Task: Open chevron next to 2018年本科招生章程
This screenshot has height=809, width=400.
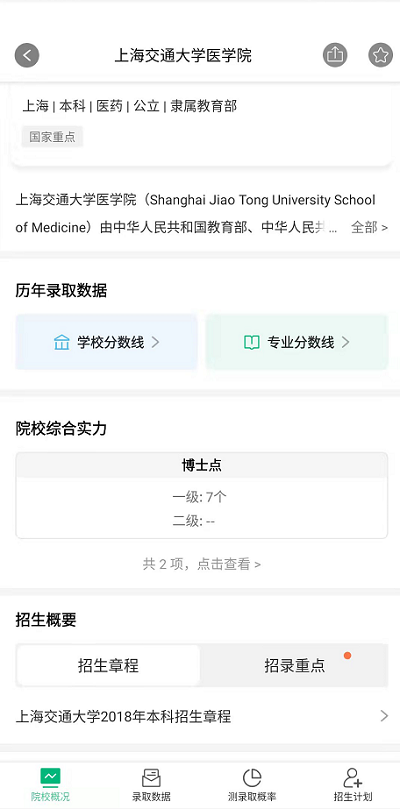Action: point(383,716)
